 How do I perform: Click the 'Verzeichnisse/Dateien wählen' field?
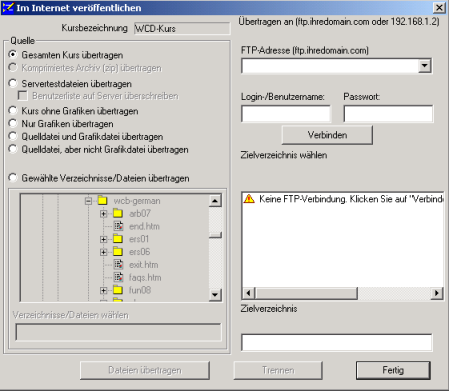click(118, 332)
